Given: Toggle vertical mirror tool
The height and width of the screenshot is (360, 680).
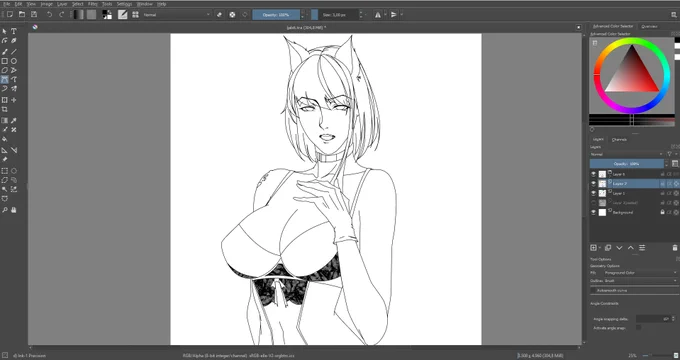Looking at the screenshot, I should point(394,15).
